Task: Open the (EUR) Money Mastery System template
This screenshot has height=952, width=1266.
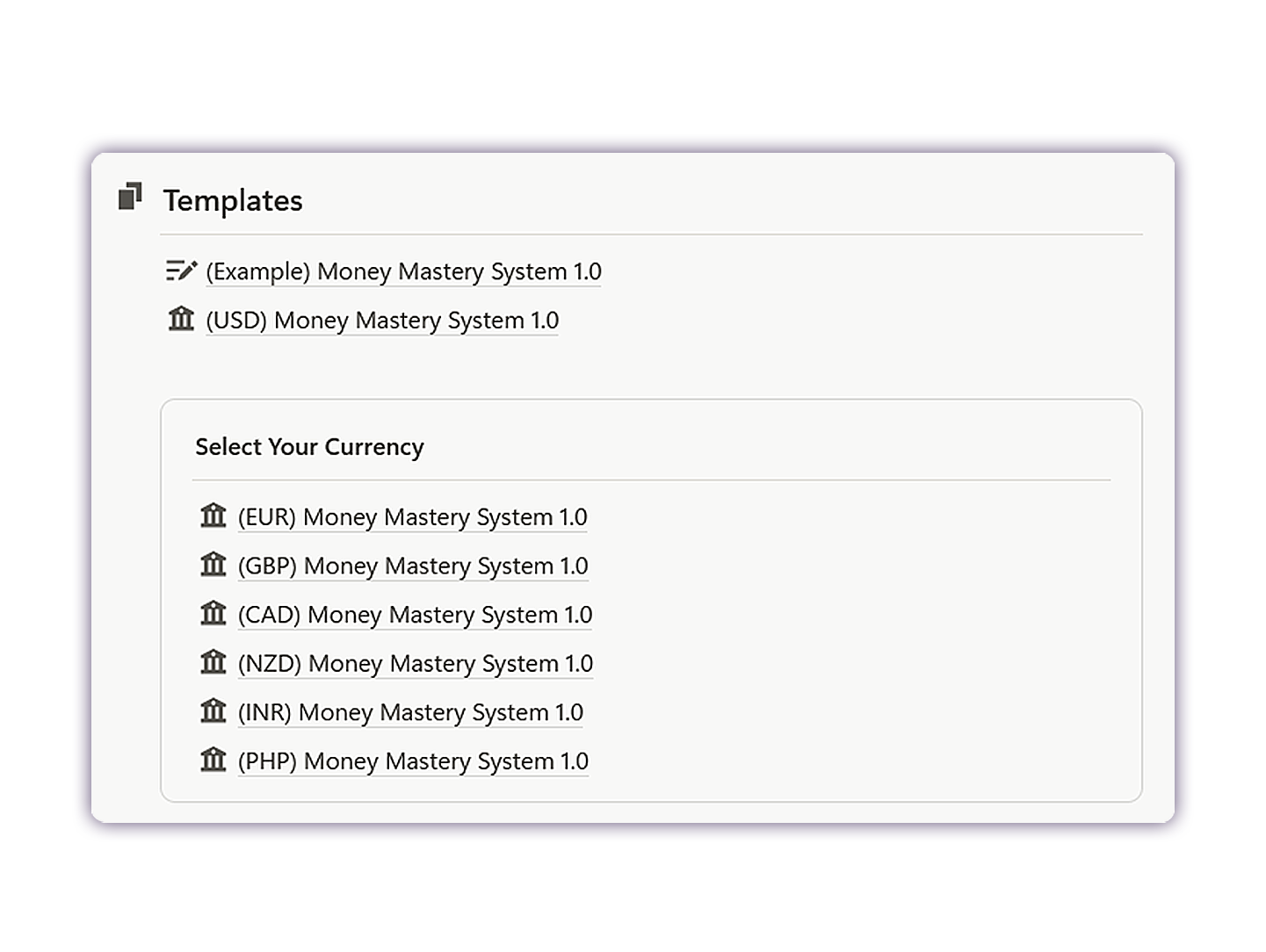Action: (412, 517)
